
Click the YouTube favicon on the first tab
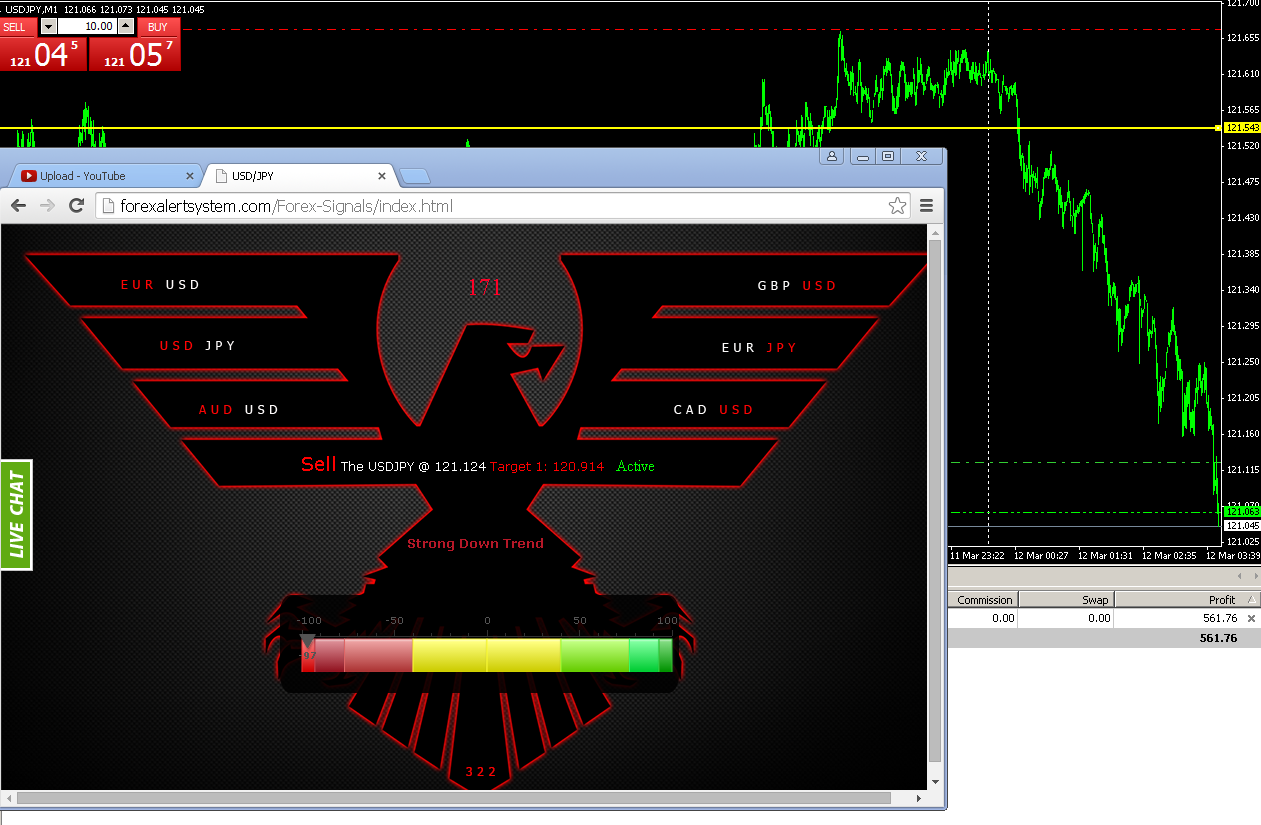29,176
